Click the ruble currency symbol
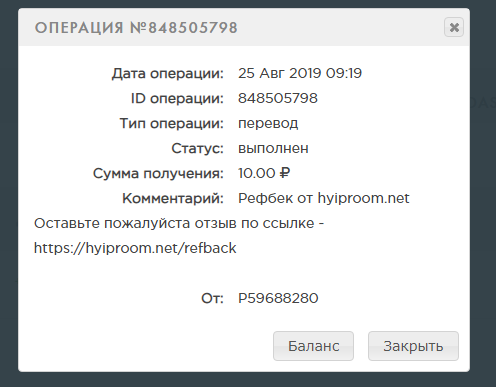Image resolution: width=496 pixels, height=387 pixels. point(284,173)
